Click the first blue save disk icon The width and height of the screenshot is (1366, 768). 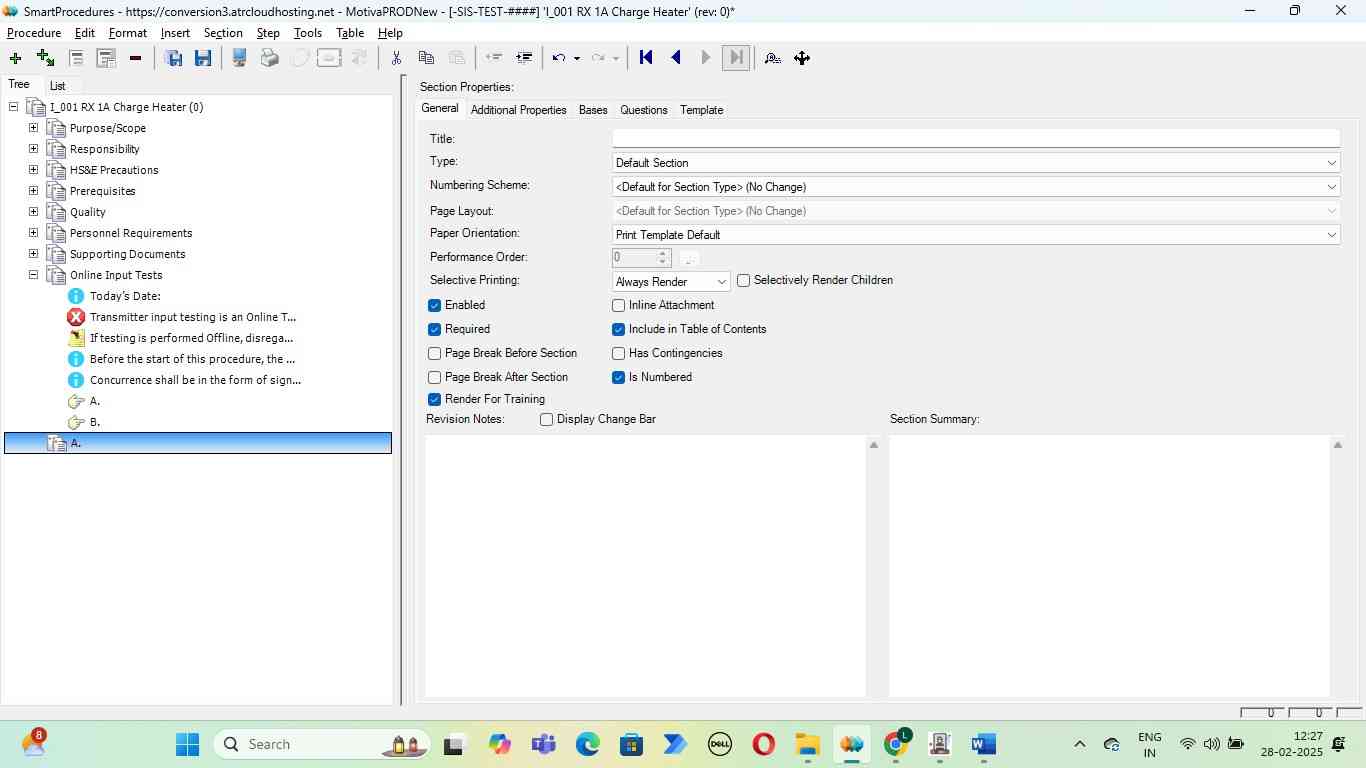click(173, 58)
